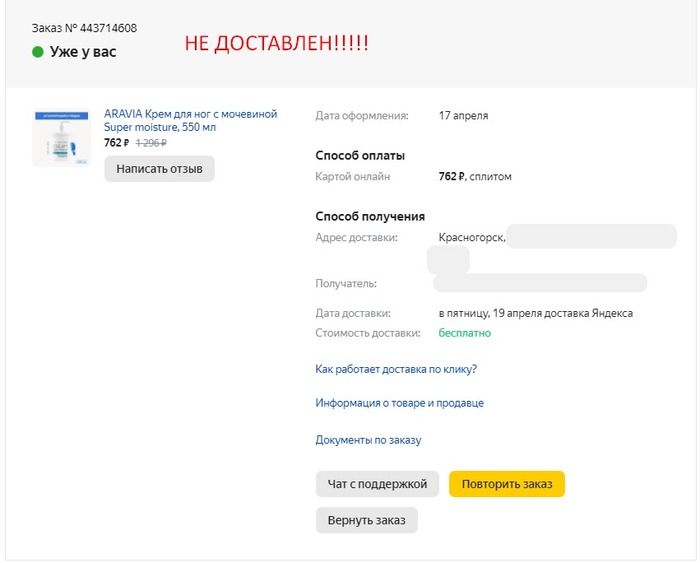Click the 'Дата оформления:' label
This screenshot has height=563, width=700.
click(362, 116)
